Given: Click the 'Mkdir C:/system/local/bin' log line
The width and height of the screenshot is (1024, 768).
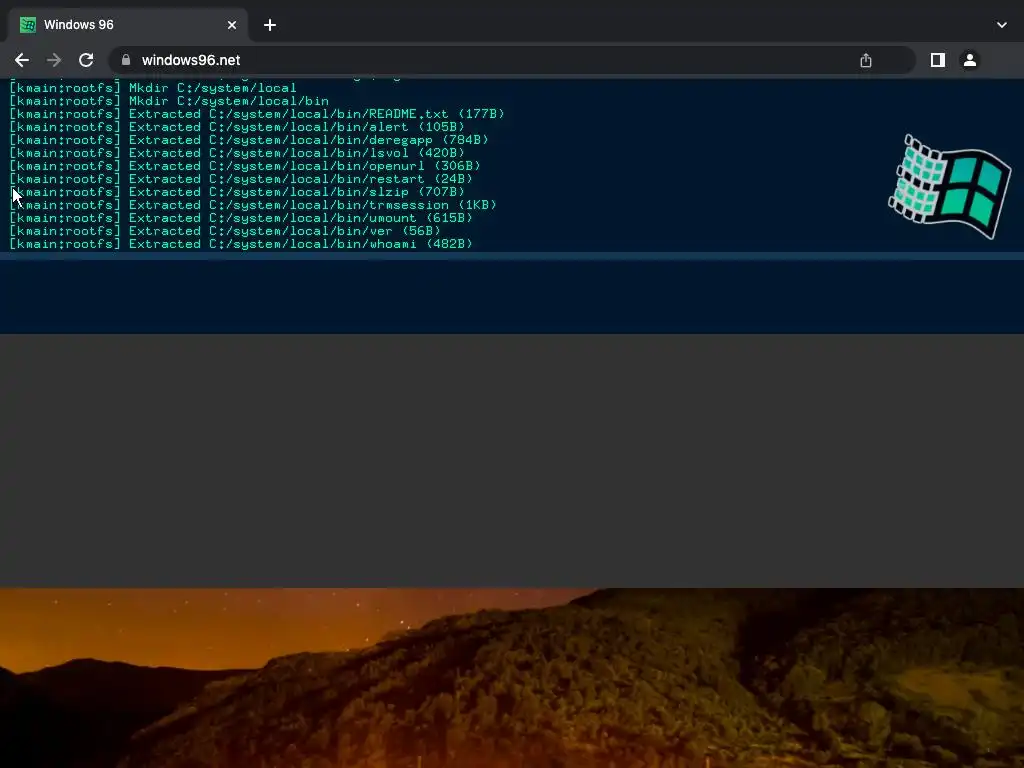Looking at the screenshot, I should tap(168, 101).
